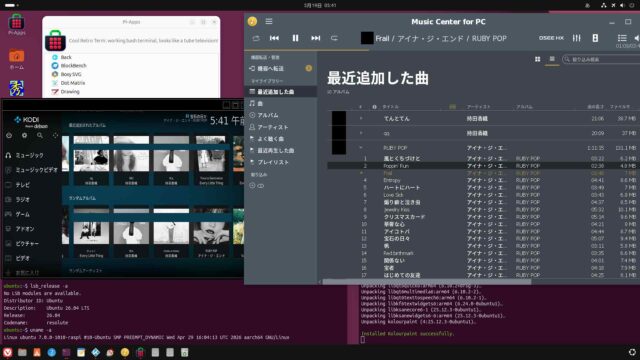Select 最近追加した曲 in the sidebar
Image resolution: width=640 pixels, height=360 pixels.
281,92
